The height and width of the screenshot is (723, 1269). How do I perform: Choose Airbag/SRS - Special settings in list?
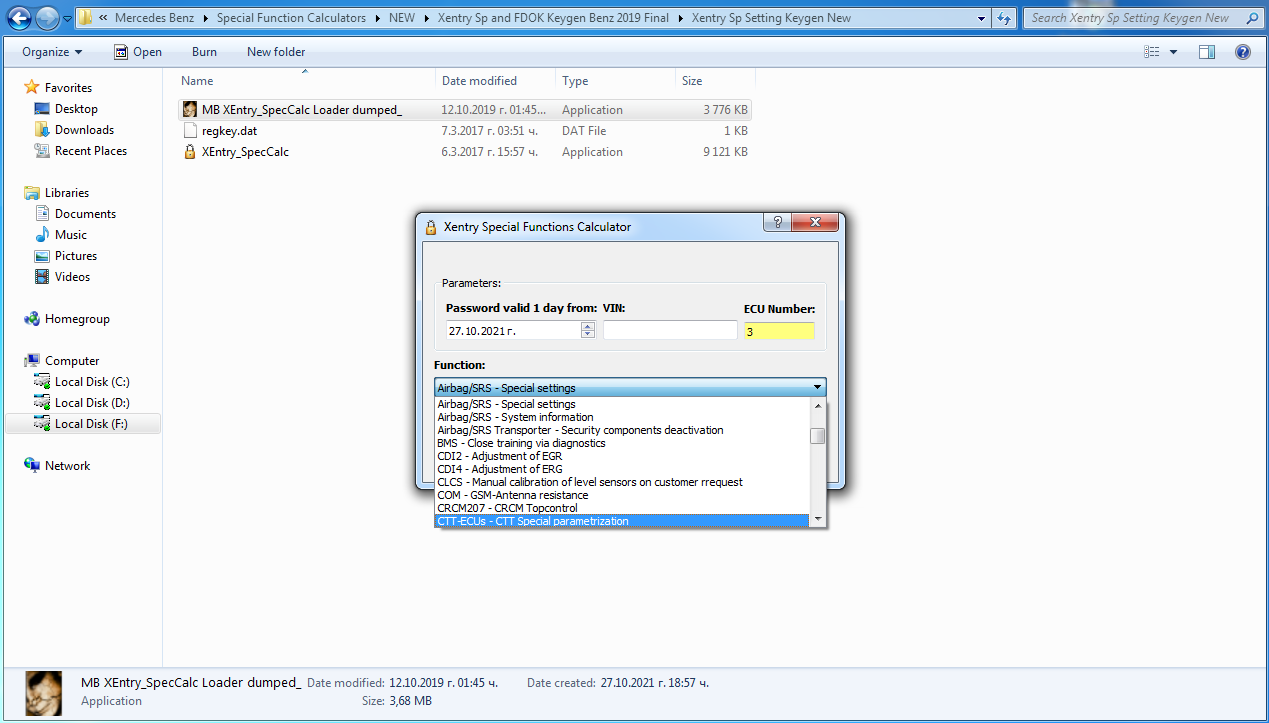point(622,404)
